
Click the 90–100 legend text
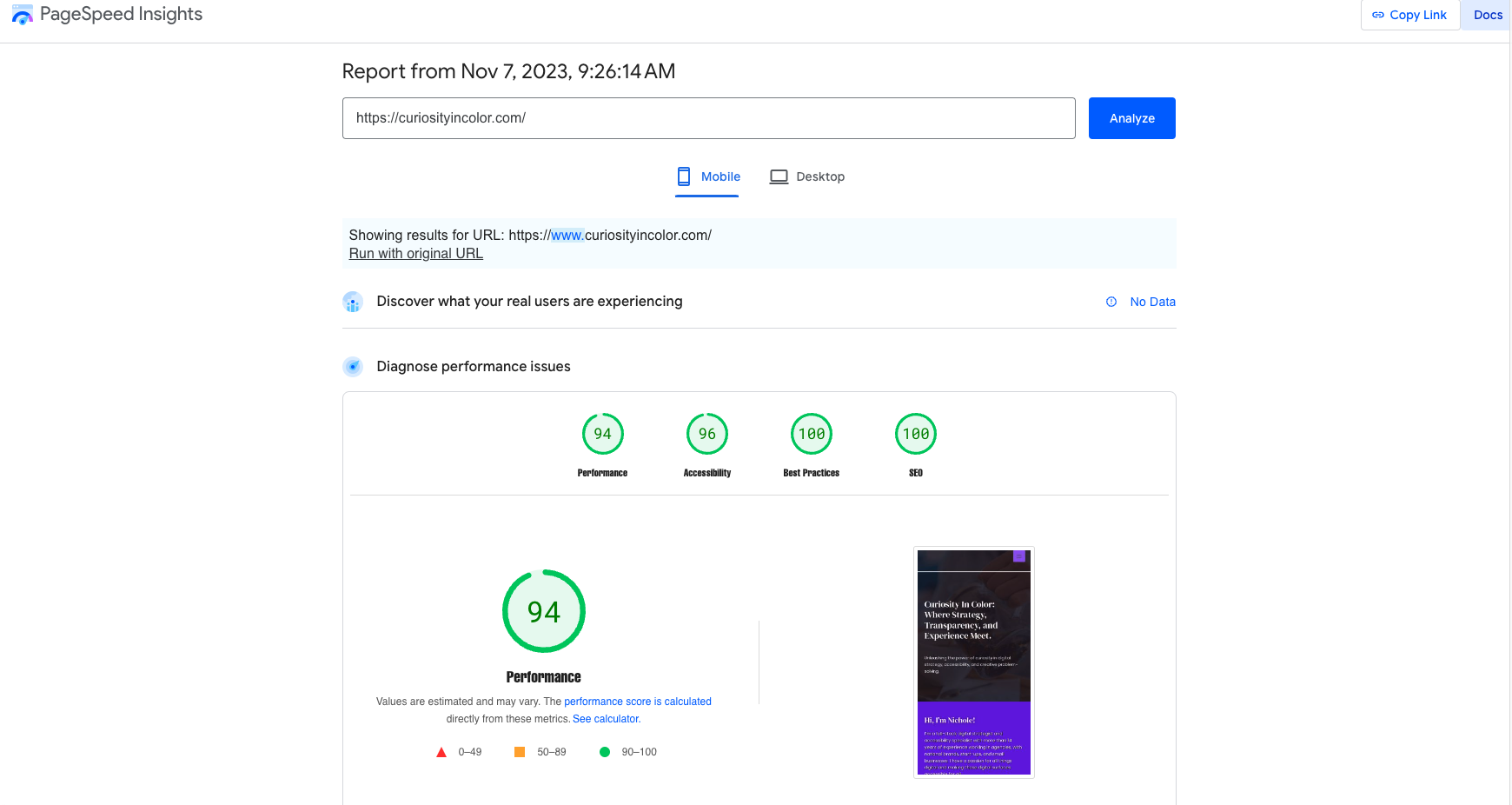click(x=640, y=752)
